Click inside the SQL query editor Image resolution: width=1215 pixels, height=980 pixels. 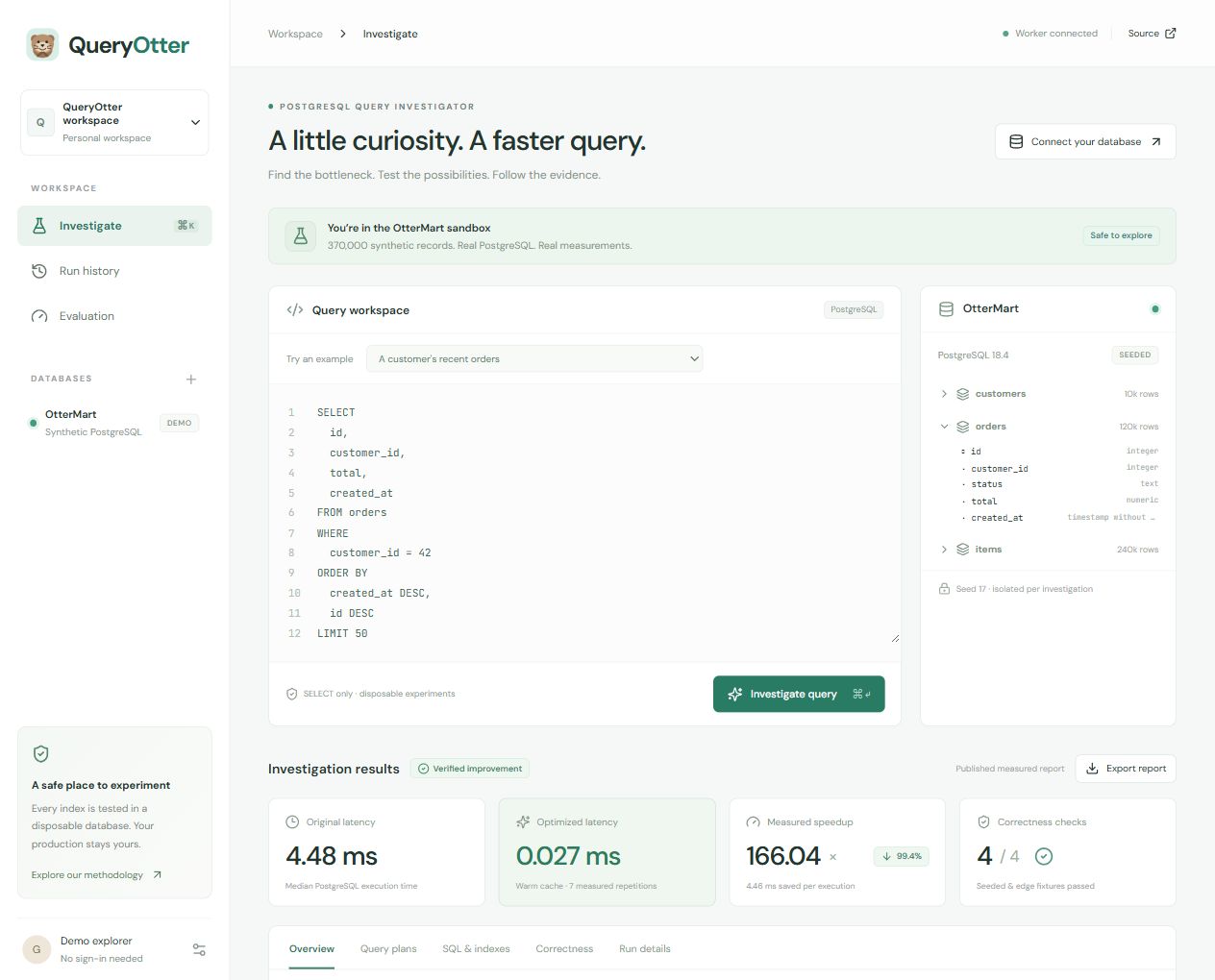tap(584, 523)
